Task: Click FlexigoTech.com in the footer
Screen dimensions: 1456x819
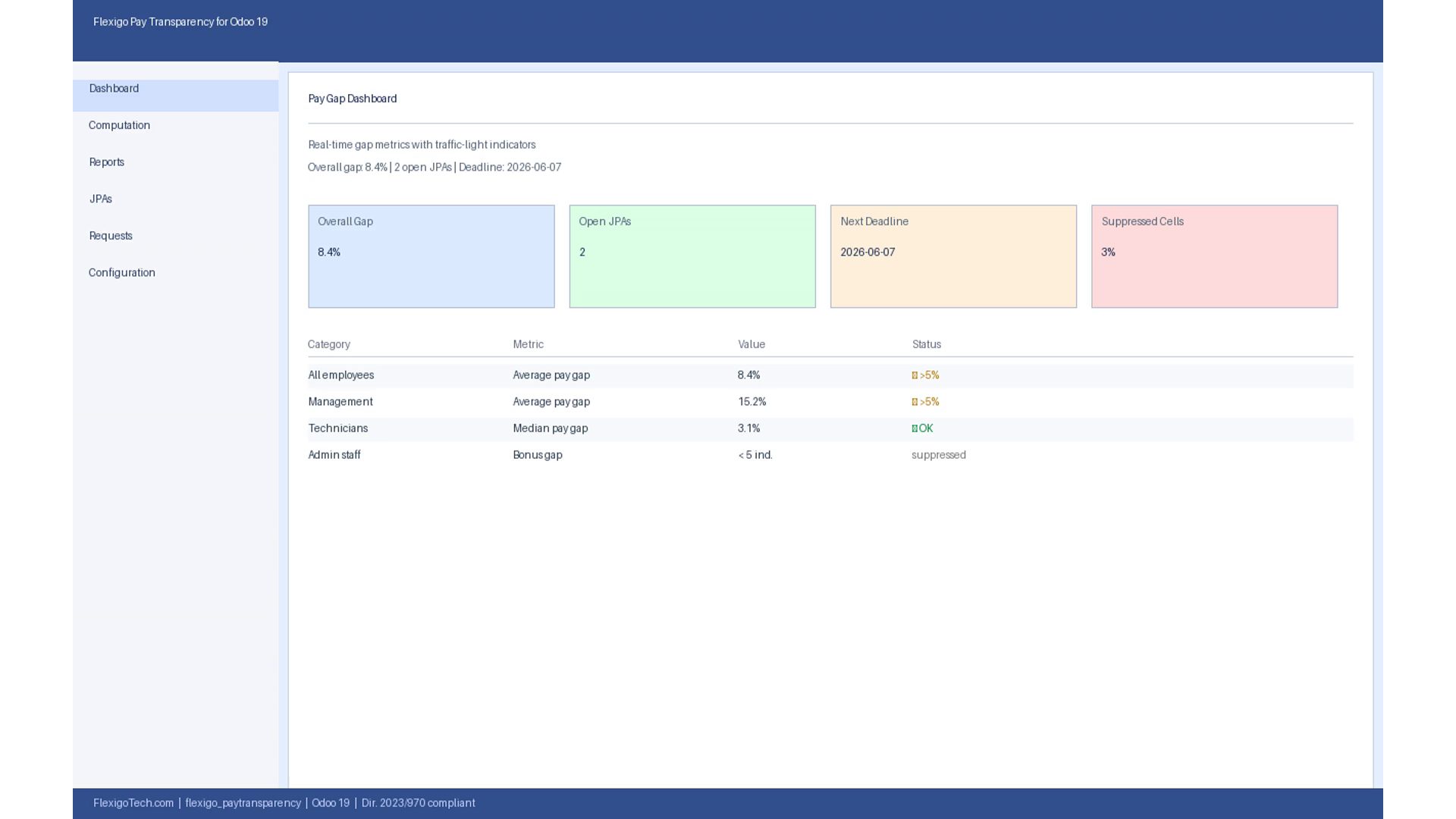Action: click(133, 803)
